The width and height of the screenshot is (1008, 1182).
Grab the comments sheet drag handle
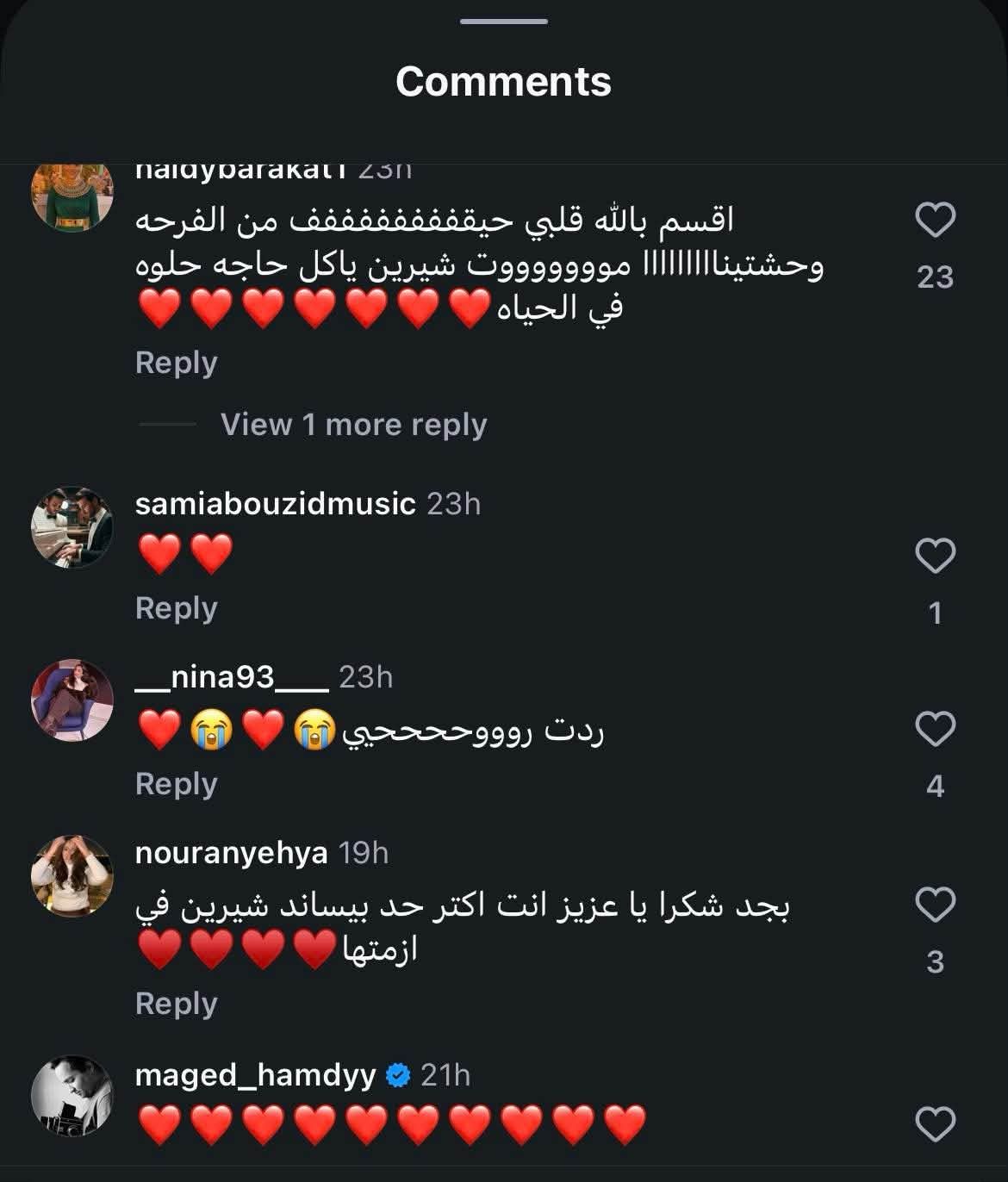pyautogui.click(x=504, y=22)
